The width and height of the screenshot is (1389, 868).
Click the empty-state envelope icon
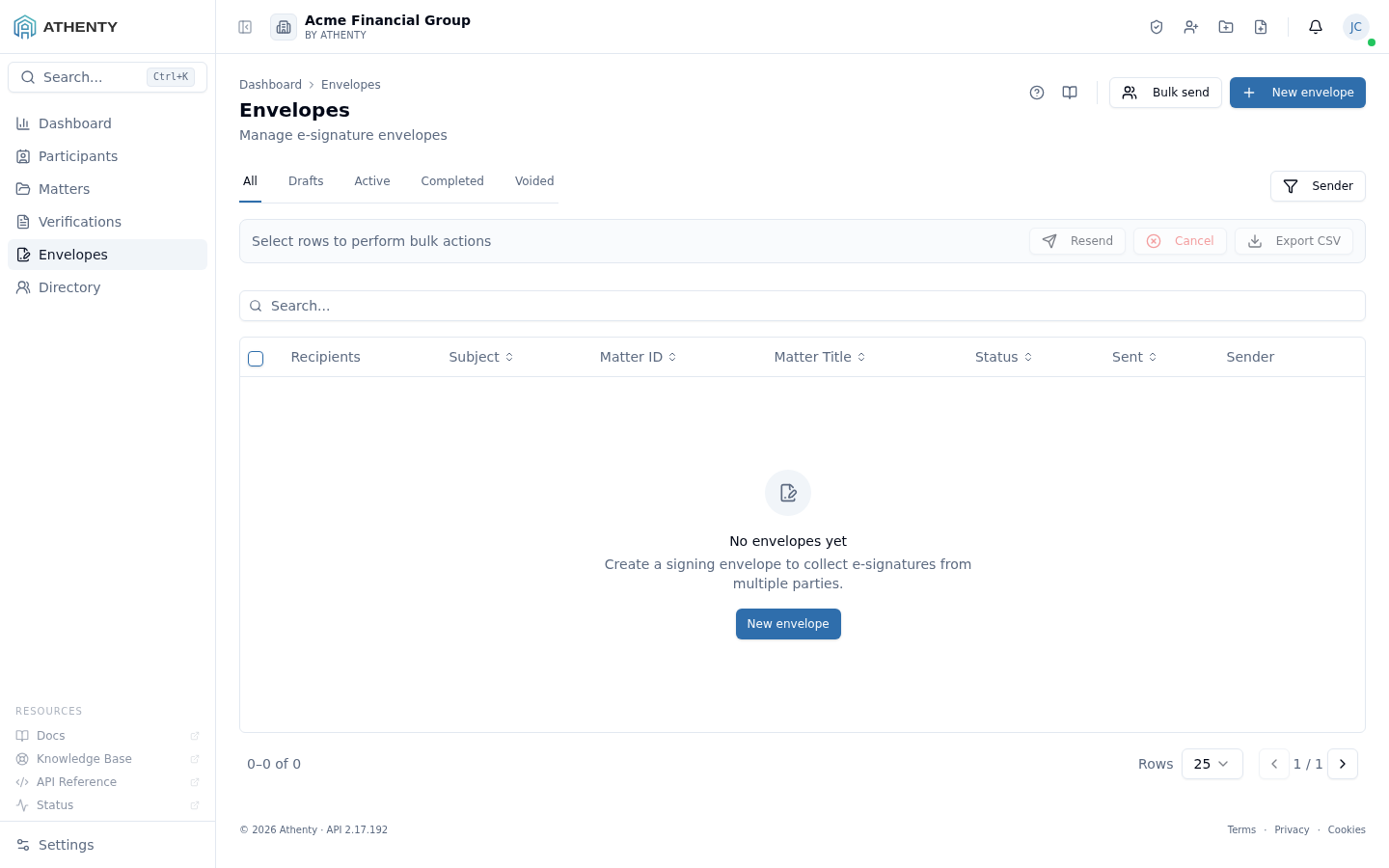point(788,493)
